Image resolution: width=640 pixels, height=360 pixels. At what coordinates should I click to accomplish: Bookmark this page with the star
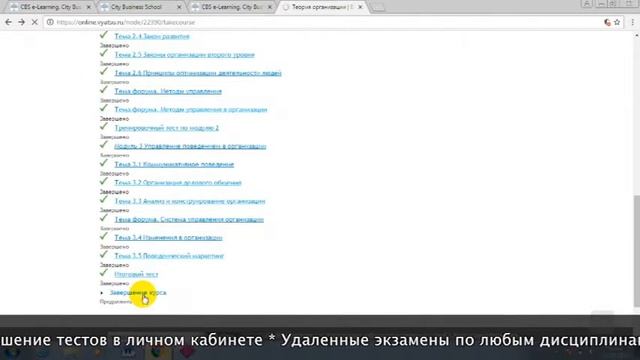click(617, 22)
